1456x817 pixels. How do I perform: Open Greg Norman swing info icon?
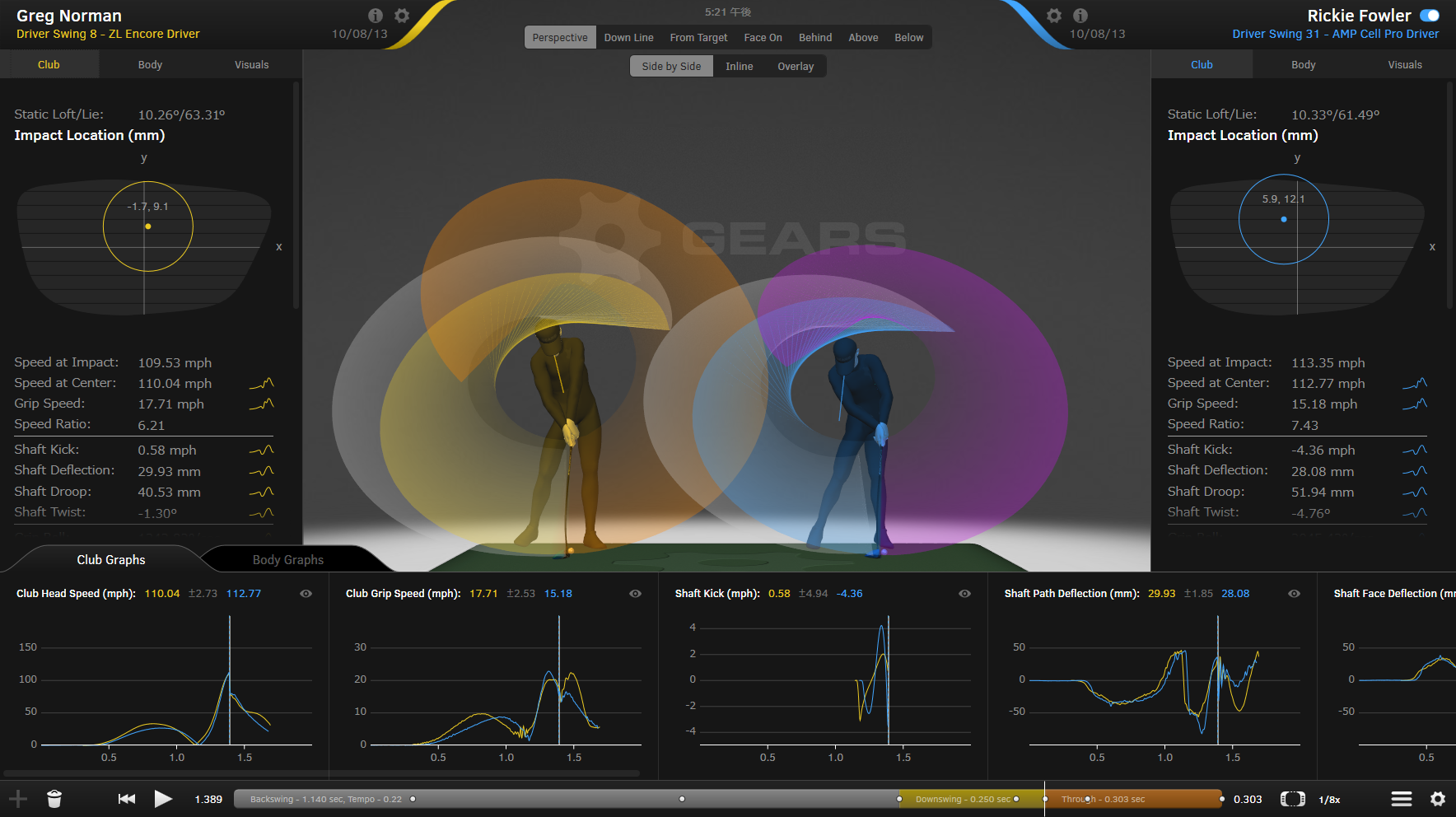(x=376, y=16)
